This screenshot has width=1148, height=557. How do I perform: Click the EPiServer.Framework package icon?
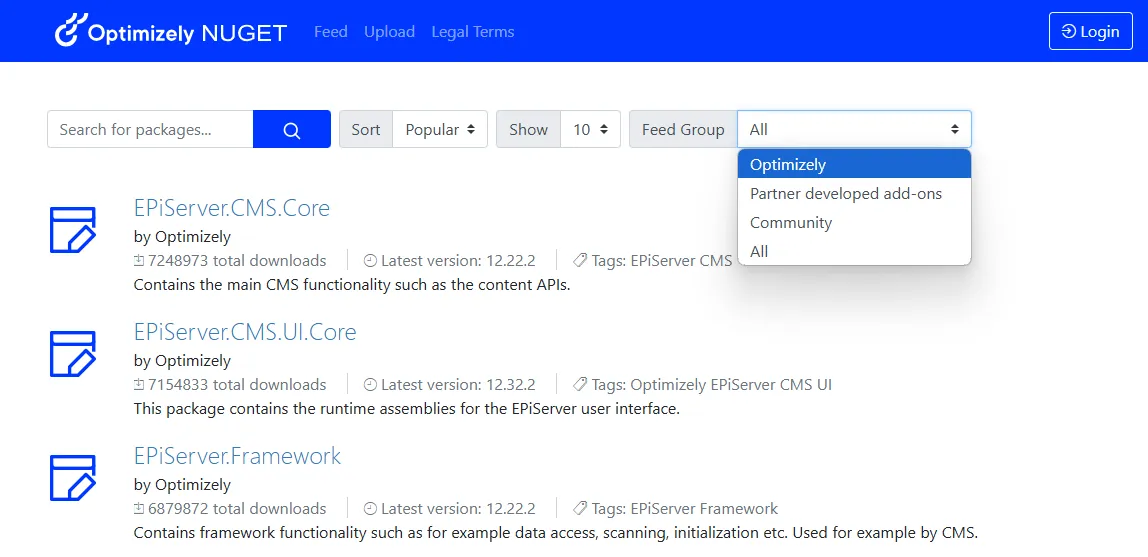(72, 478)
